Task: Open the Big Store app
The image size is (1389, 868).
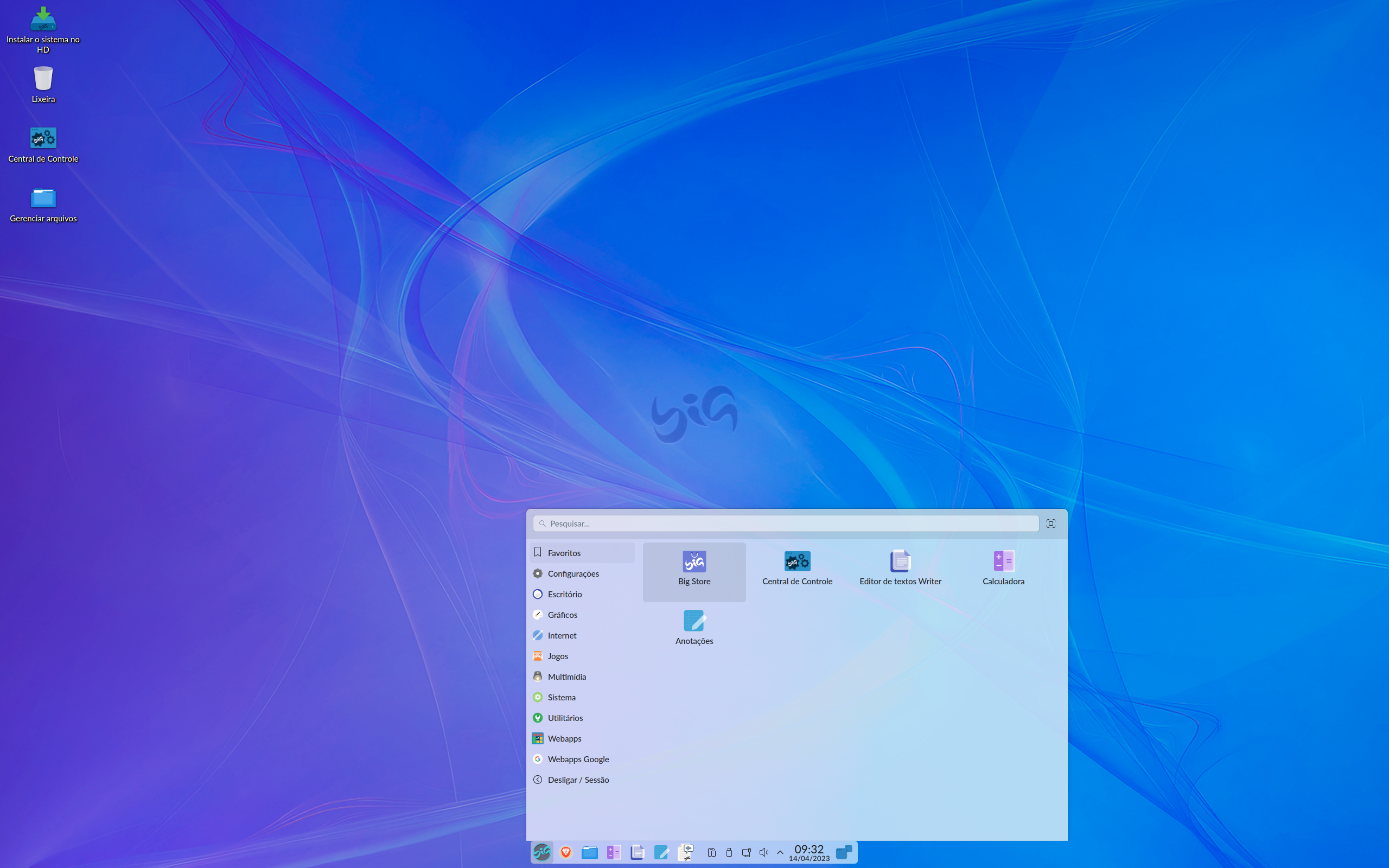Action: coord(694,571)
